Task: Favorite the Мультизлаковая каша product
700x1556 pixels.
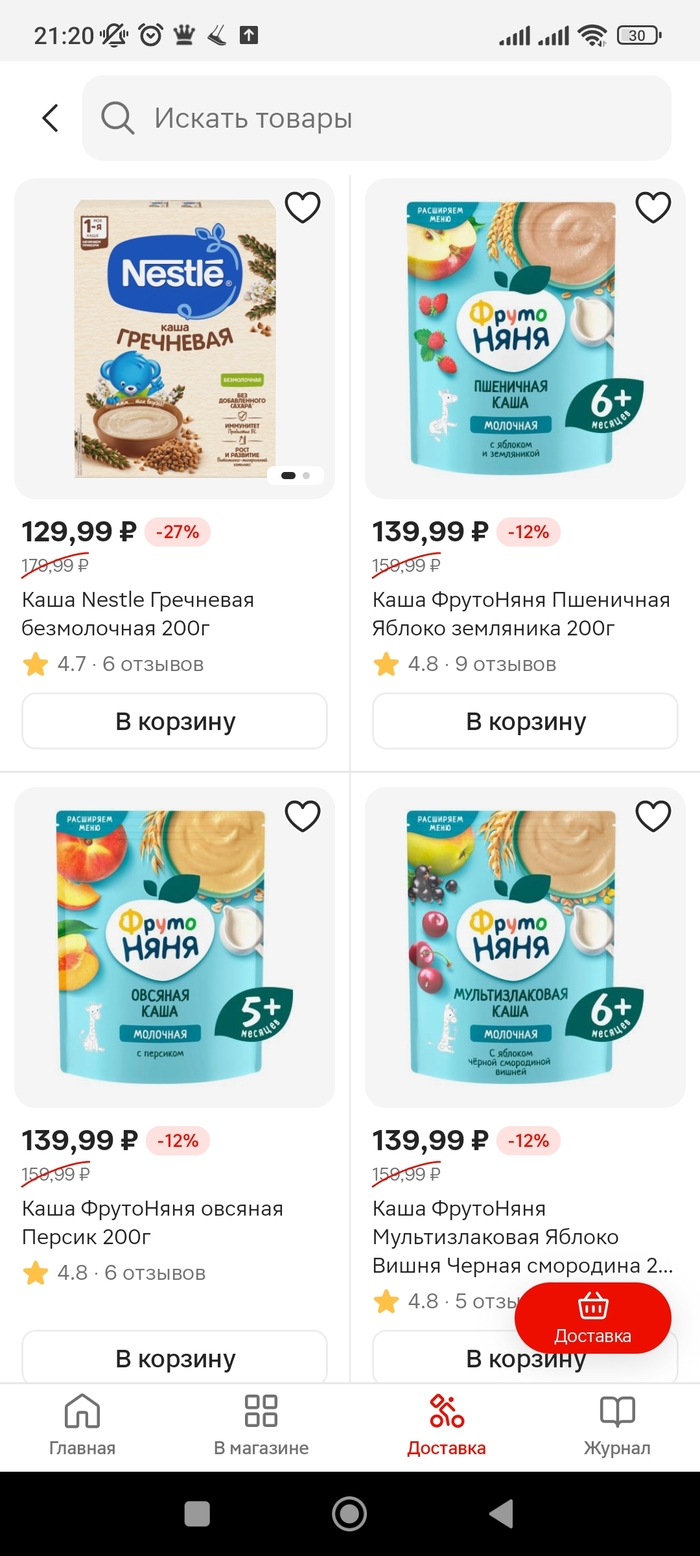Action: tap(653, 816)
